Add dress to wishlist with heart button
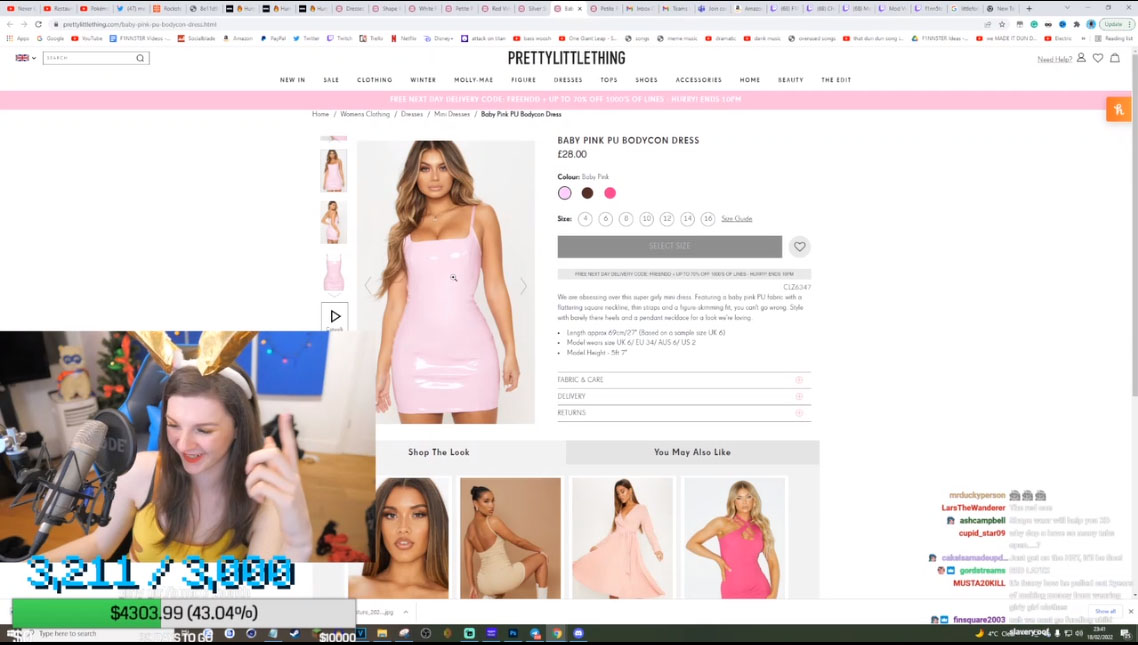The height and width of the screenshot is (645, 1138). (x=799, y=247)
